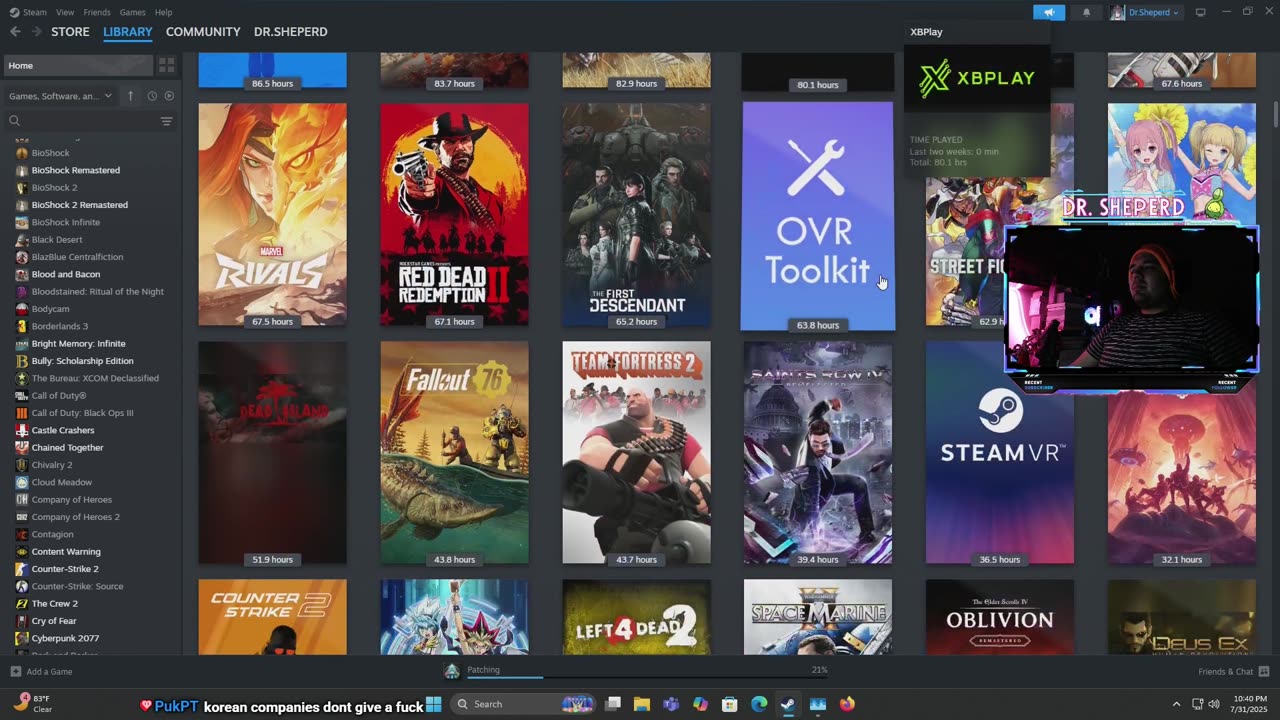Open Firefox from taskbar
Screen dimensions: 1280x720
847,704
